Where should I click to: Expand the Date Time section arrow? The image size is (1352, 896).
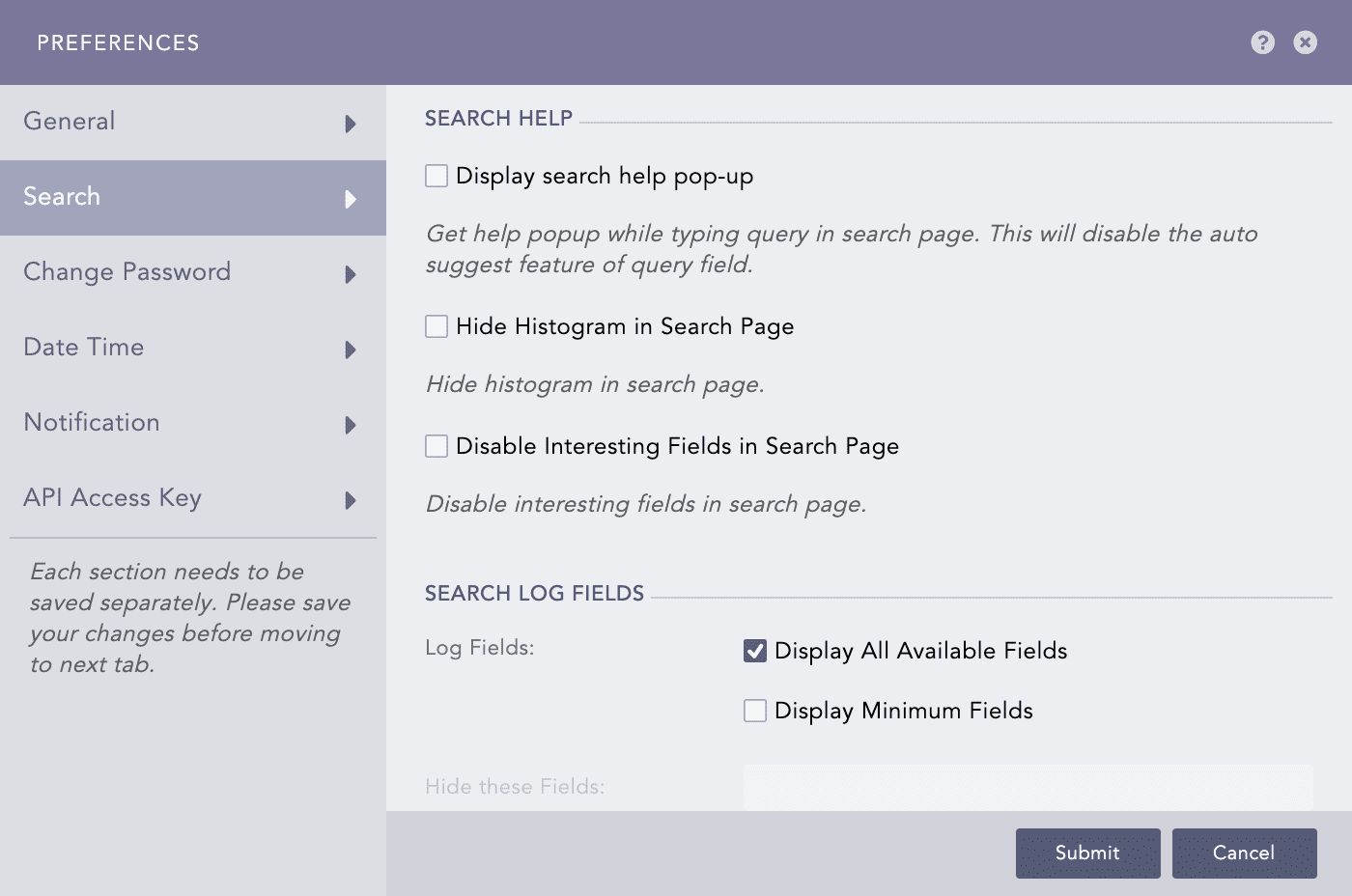[x=350, y=350]
